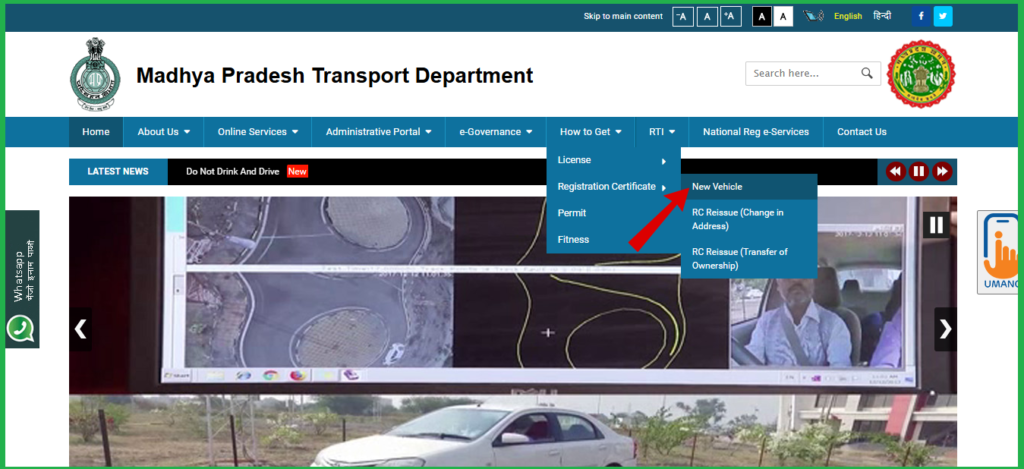Decrease font size with the -A button
1024x469 pixels.
point(682,16)
